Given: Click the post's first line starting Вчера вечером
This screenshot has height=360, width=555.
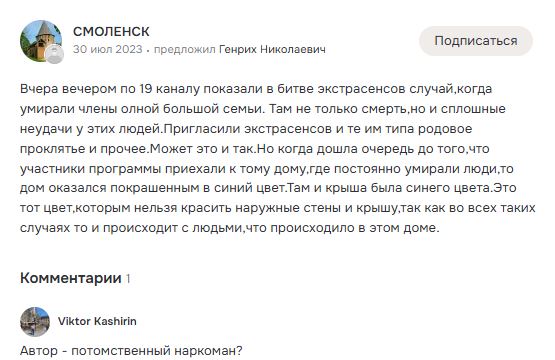Looking at the screenshot, I should point(256,88).
